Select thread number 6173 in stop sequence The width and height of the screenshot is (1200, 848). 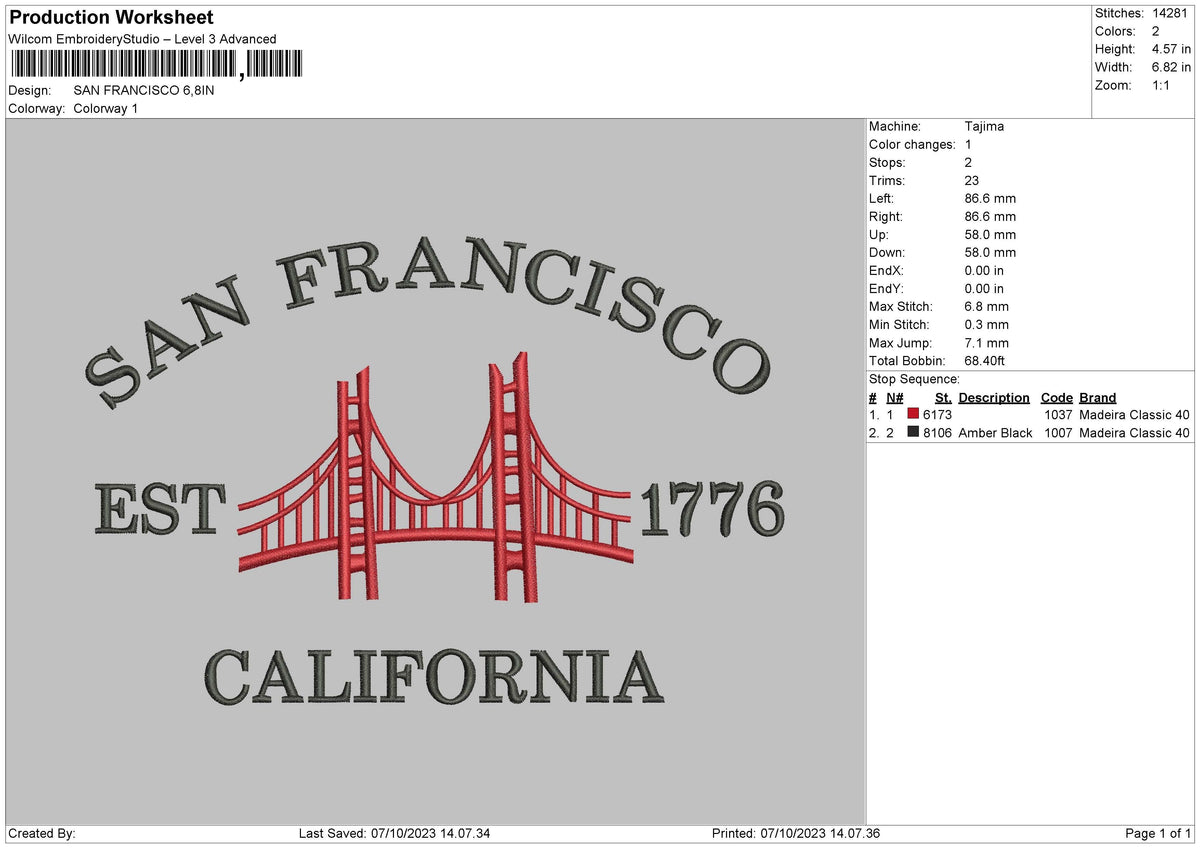tap(938, 414)
